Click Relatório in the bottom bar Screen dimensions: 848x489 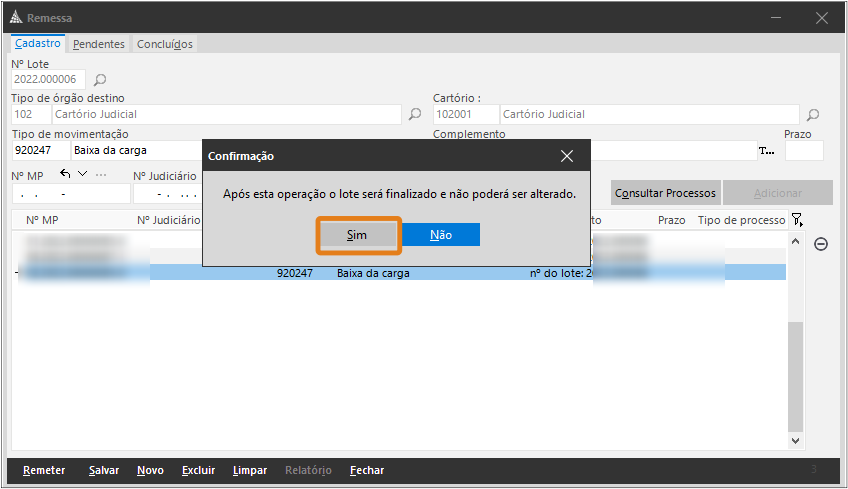308,471
